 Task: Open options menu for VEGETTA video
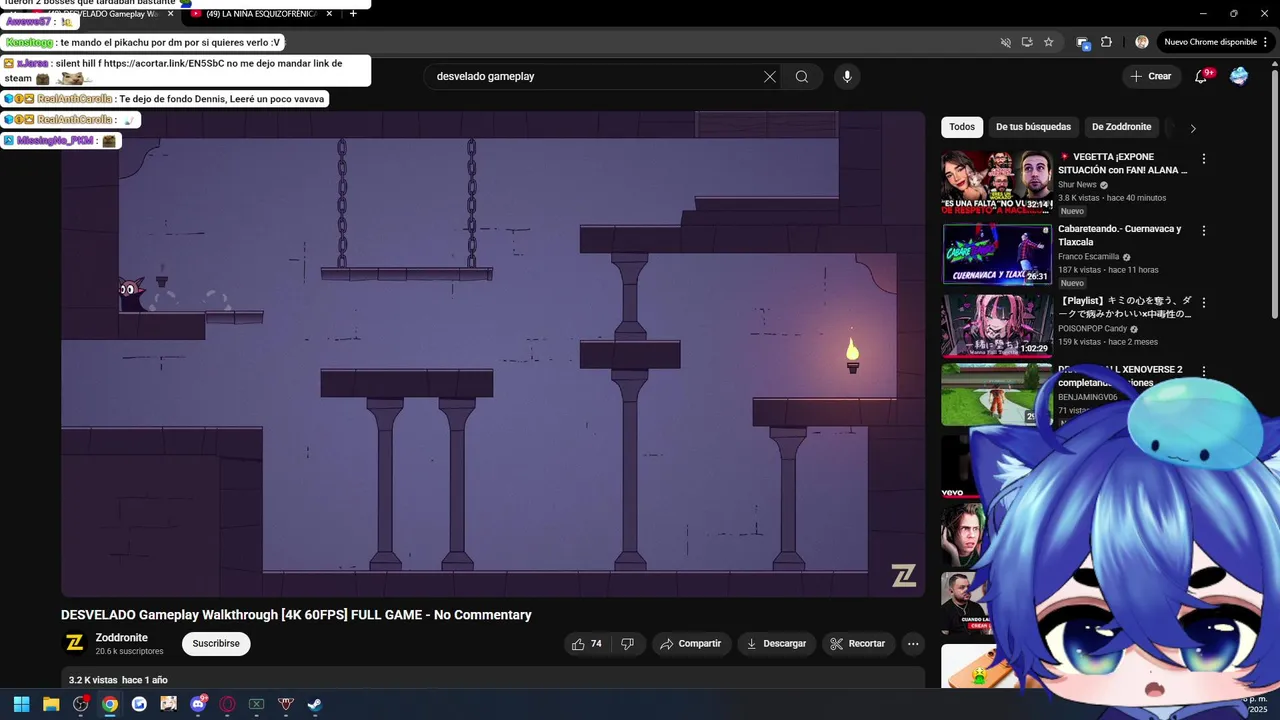pyautogui.click(x=1204, y=159)
